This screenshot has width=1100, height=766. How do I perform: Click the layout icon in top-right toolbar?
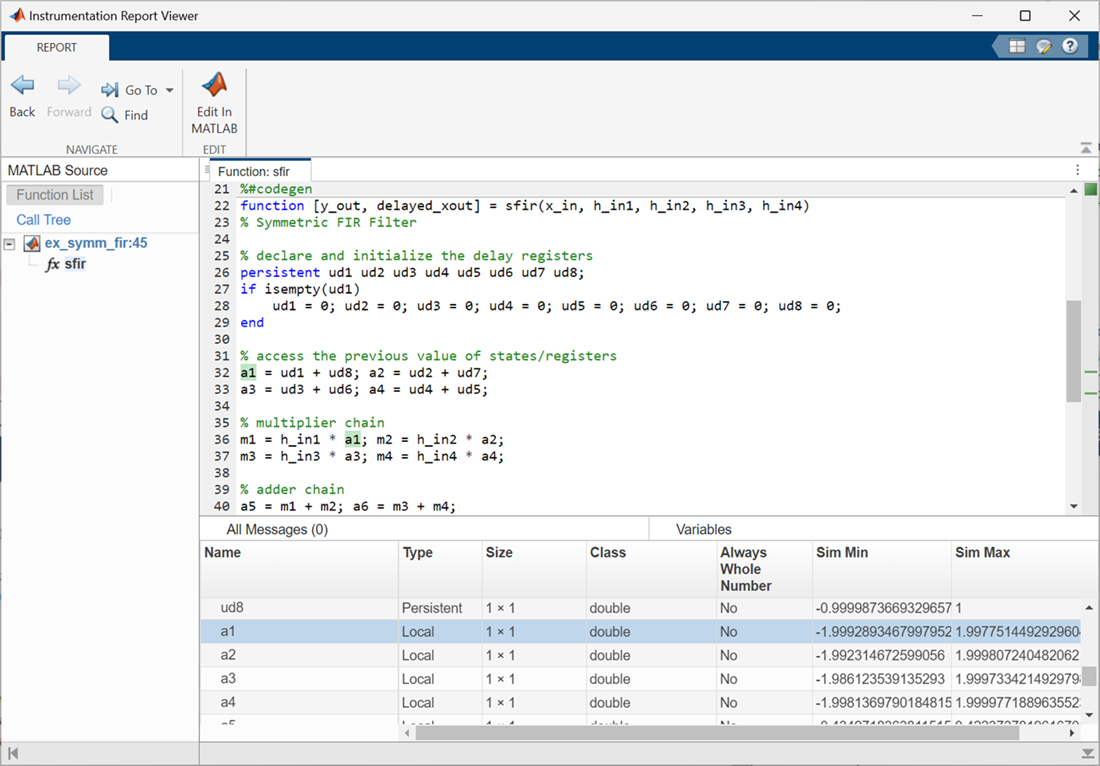[x=1017, y=46]
